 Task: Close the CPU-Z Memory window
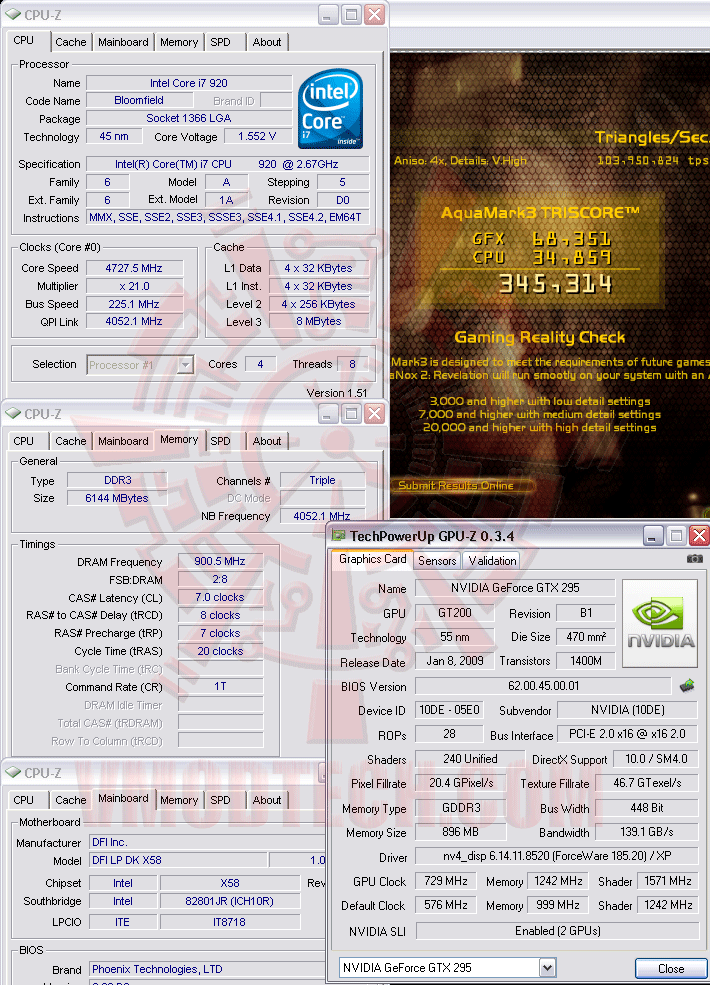(x=374, y=413)
